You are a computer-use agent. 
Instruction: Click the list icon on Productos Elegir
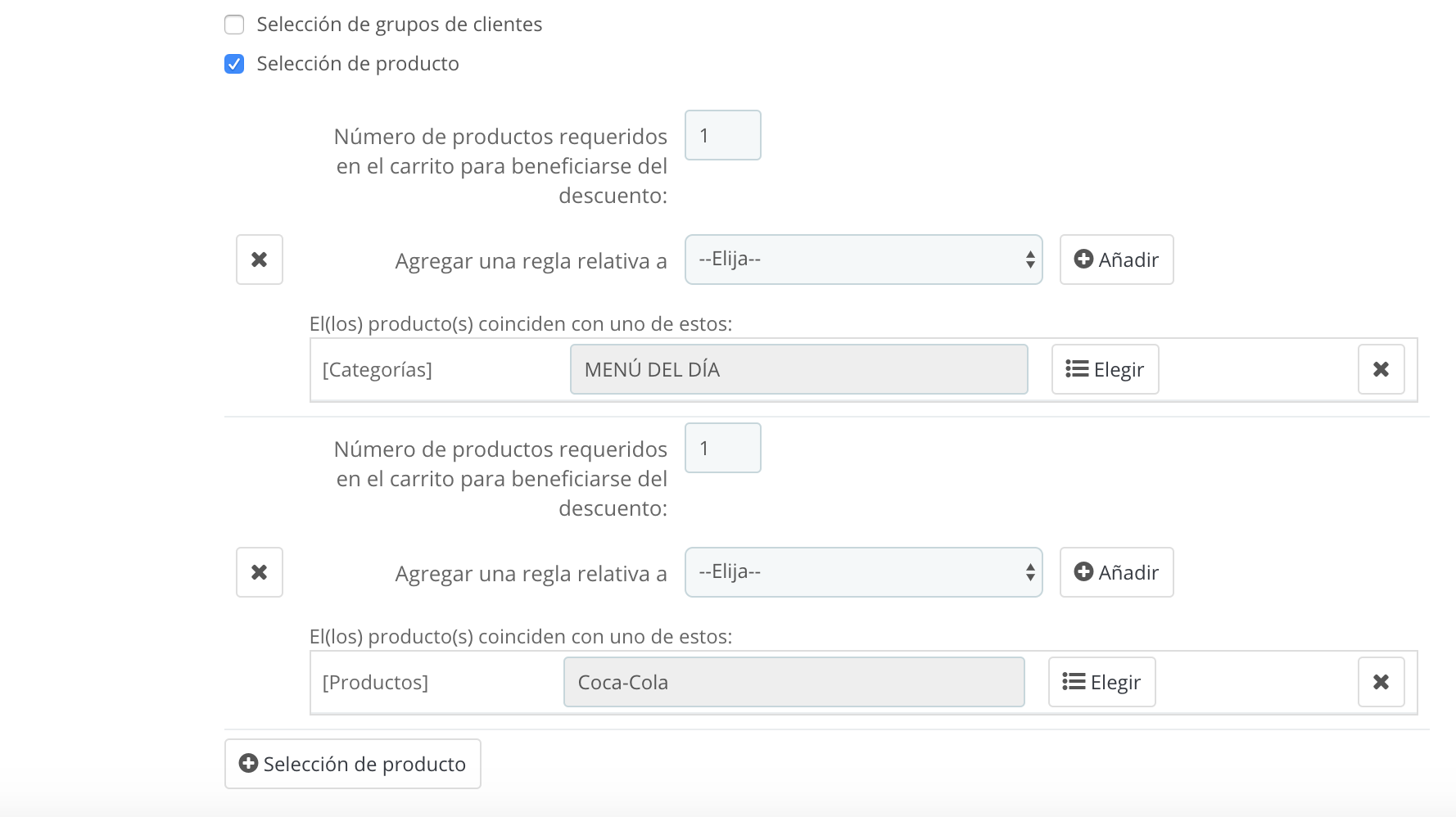click(1073, 682)
